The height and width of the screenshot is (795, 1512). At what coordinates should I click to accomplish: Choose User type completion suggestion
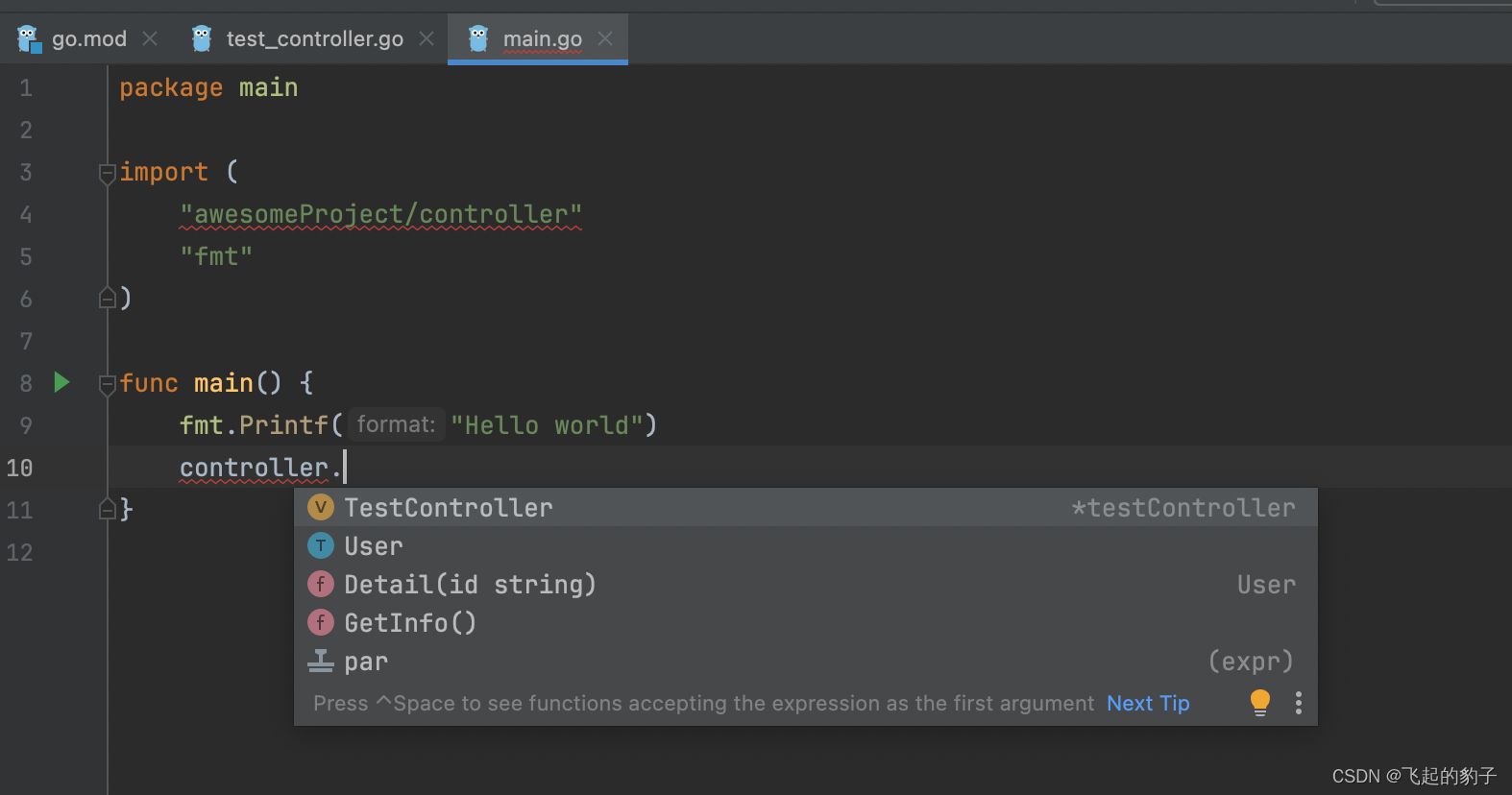click(805, 545)
